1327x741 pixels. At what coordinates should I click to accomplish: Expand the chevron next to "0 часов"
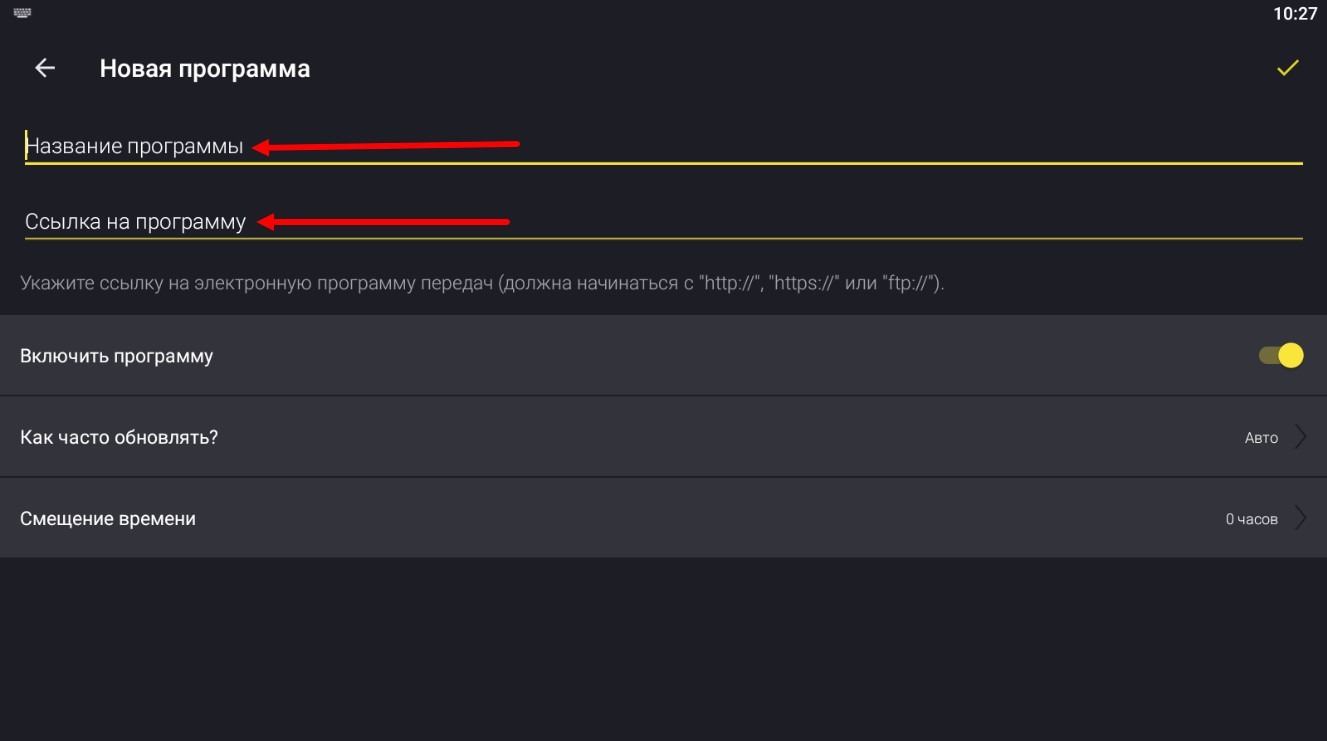click(x=1301, y=518)
